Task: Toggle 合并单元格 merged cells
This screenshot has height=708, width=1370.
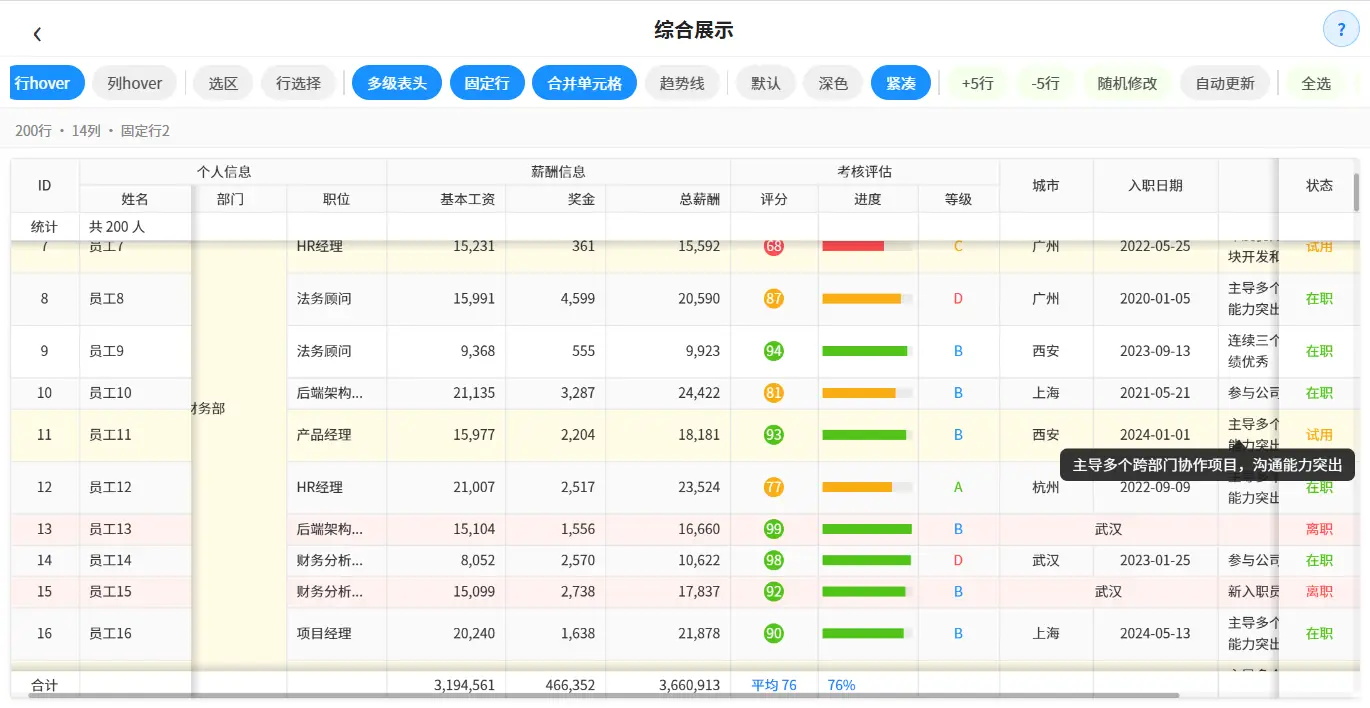Action: (x=584, y=83)
